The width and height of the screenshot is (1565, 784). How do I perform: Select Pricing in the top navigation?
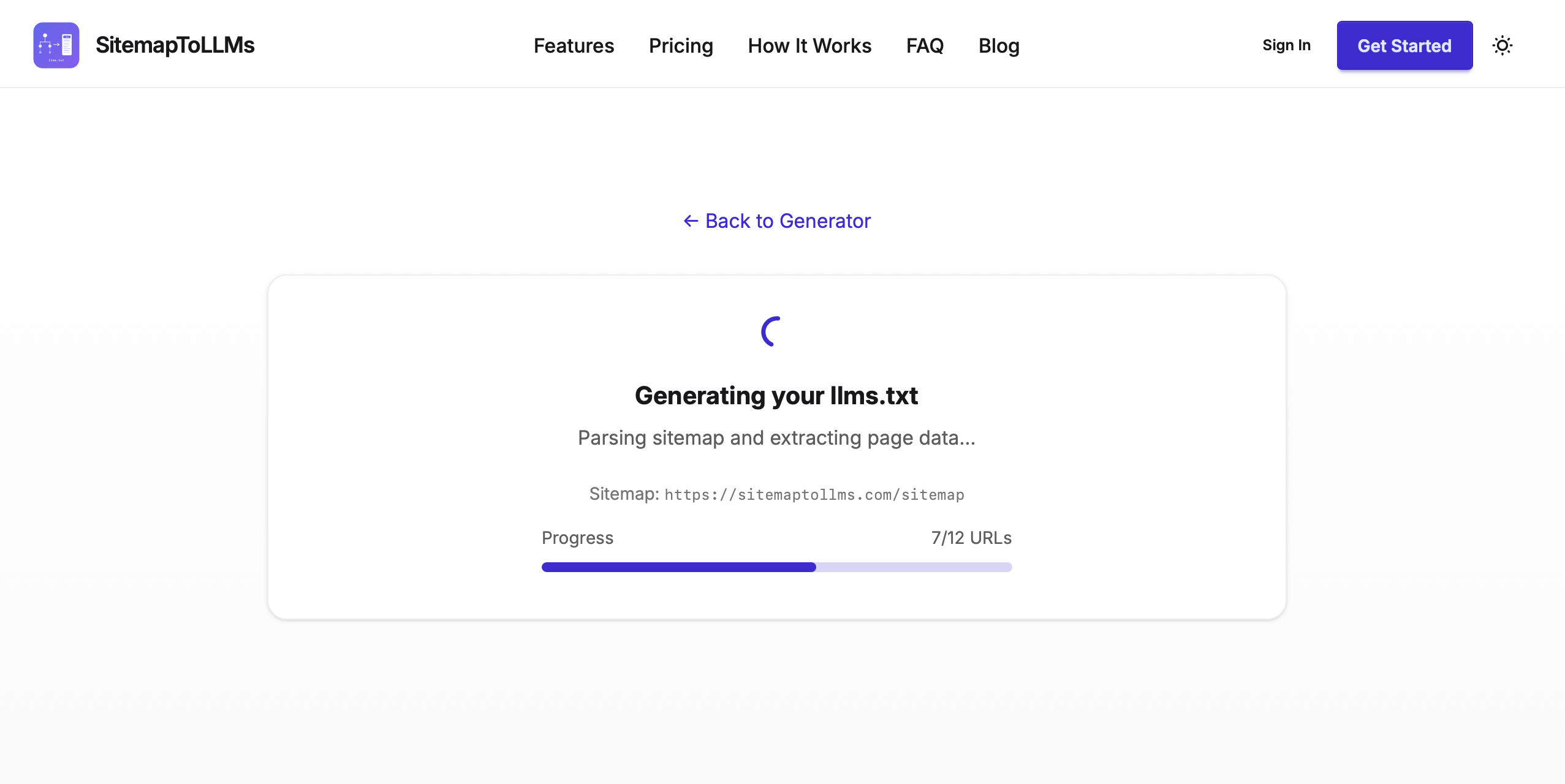(681, 45)
